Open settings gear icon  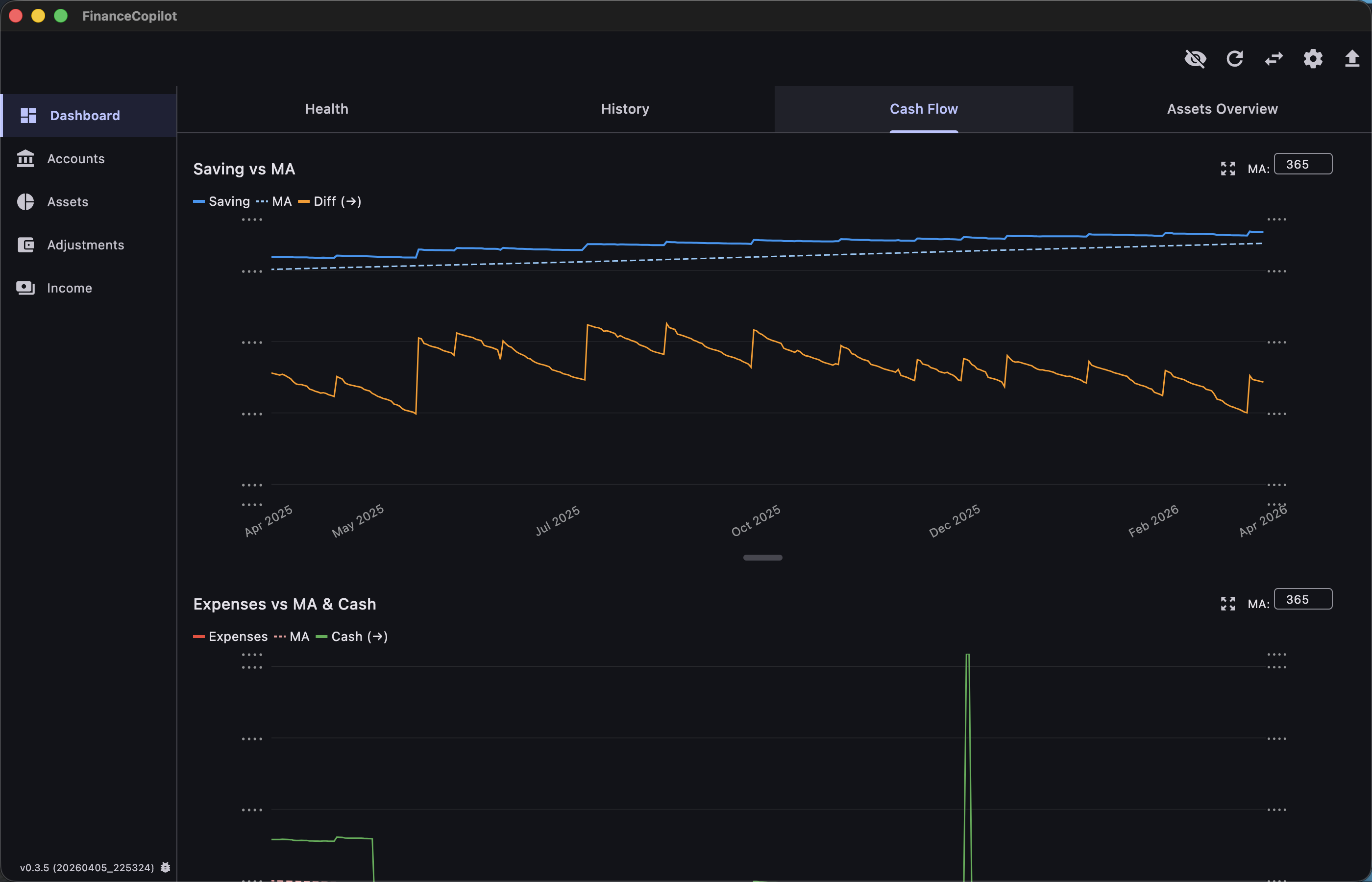pos(1313,59)
